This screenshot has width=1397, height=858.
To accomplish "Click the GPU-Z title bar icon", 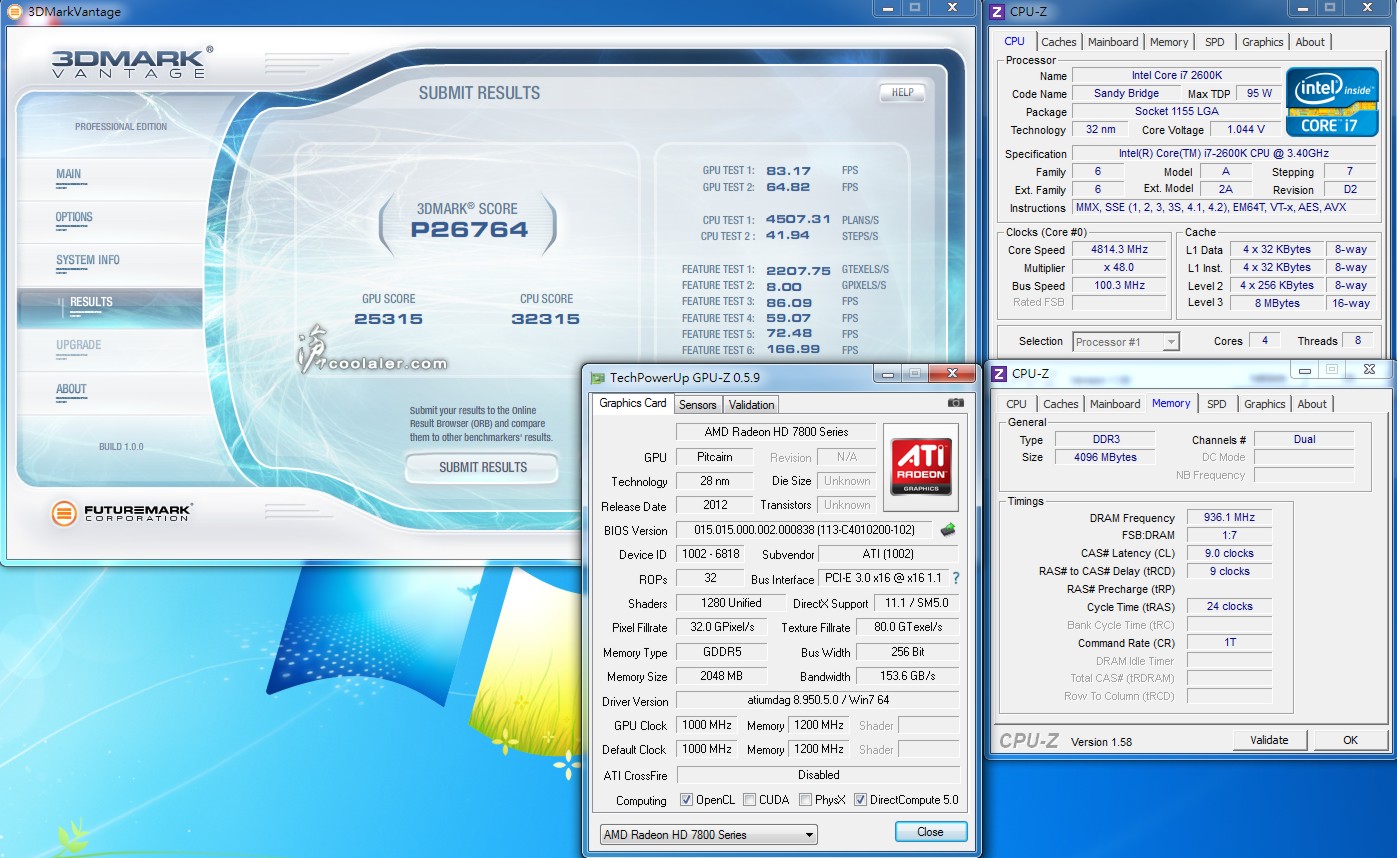I will pyautogui.click(x=597, y=378).
